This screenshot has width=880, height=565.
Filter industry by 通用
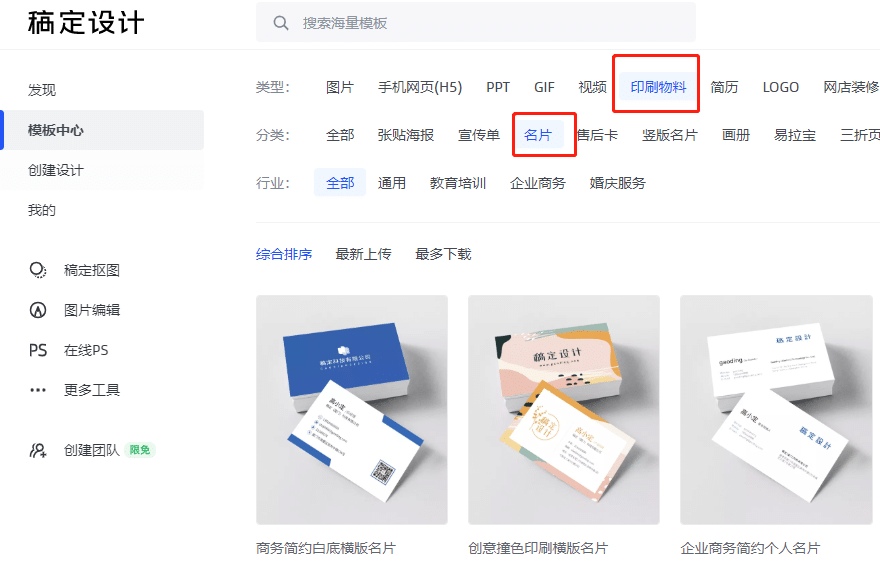[x=392, y=183]
